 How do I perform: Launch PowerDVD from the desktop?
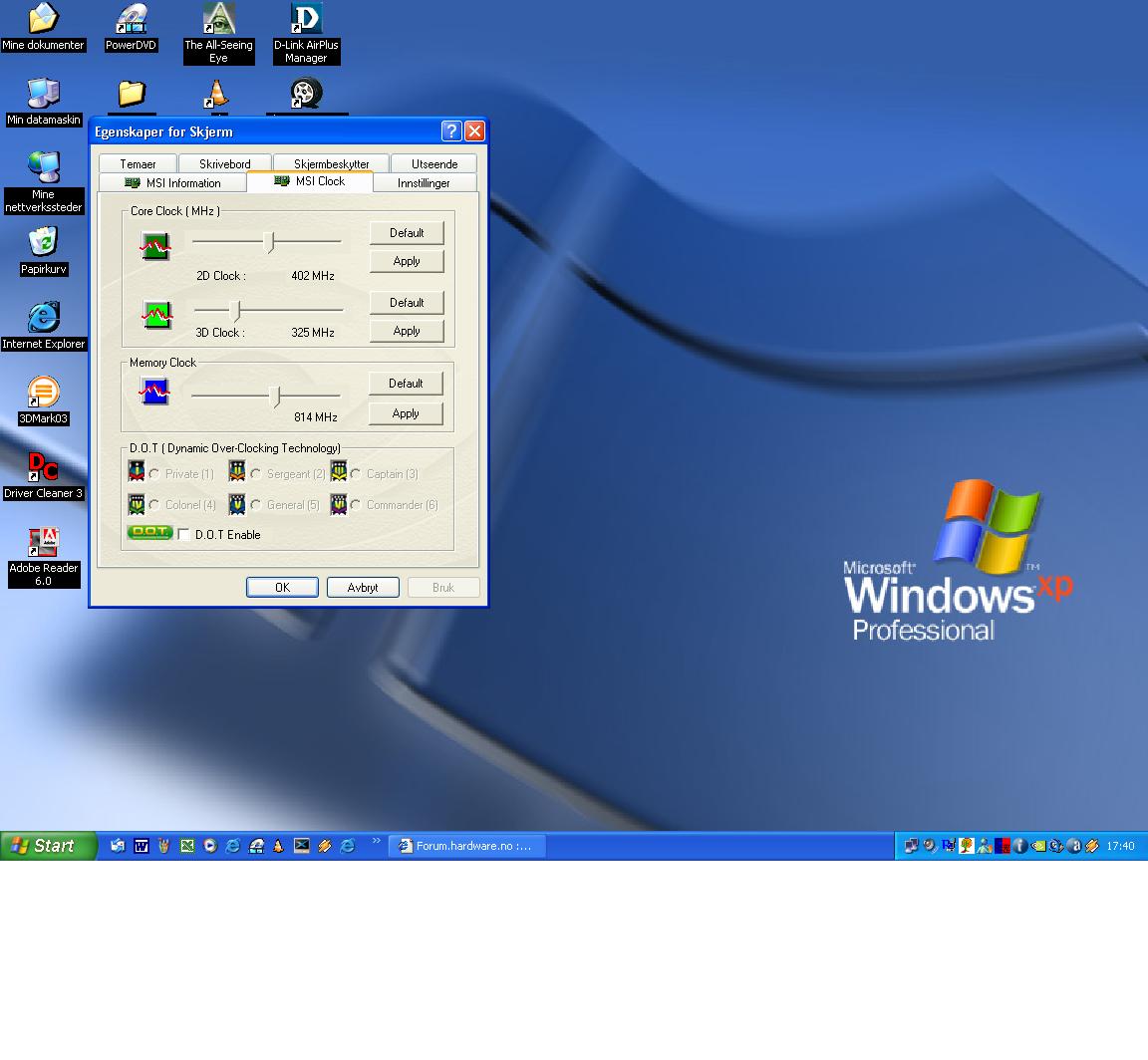(x=132, y=28)
